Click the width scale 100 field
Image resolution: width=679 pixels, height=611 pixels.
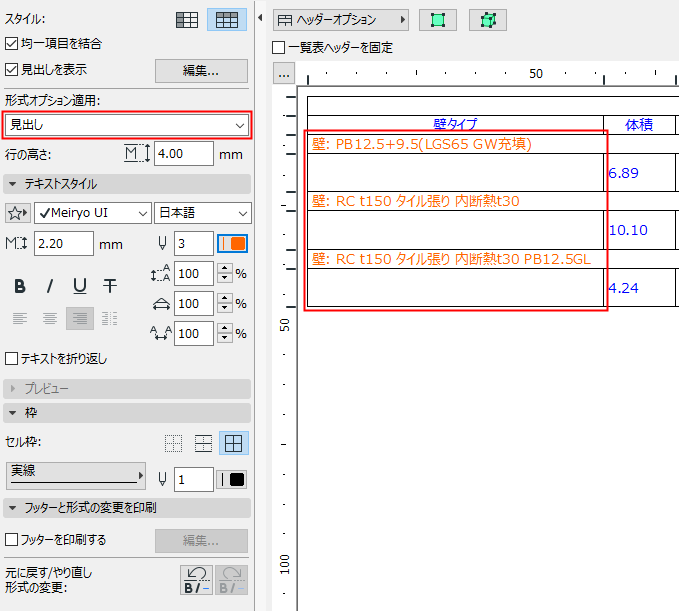pyautogui.click(x=194, y=304)
